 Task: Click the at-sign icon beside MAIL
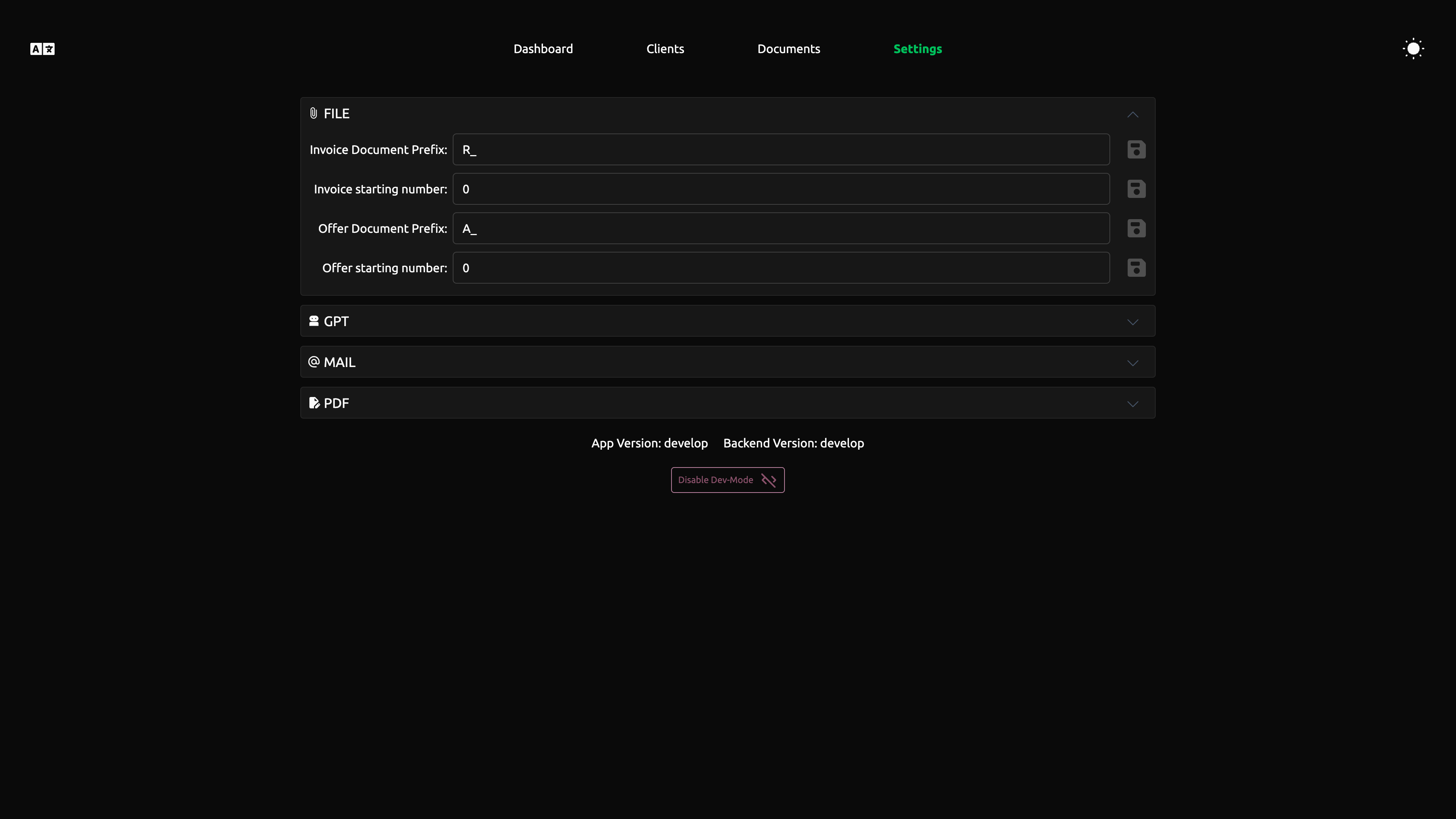(314, 362)
